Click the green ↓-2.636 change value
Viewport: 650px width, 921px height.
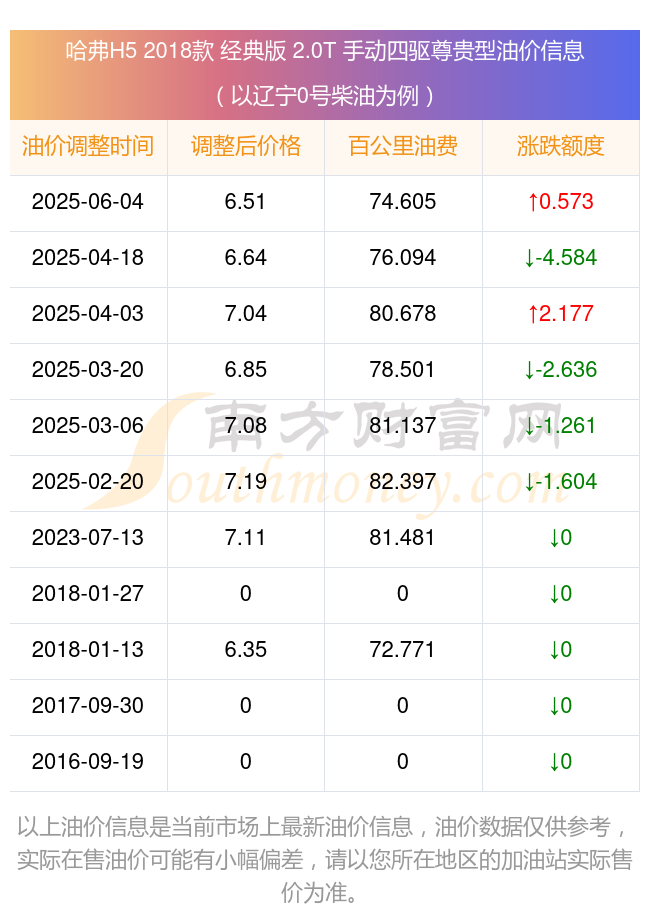click(x=561, y=370)
